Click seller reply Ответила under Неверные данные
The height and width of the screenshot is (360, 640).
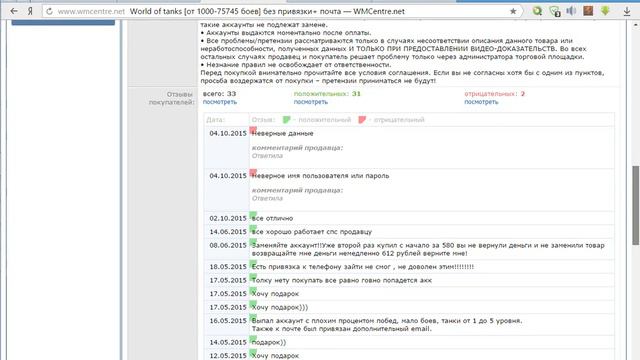[267, 156]
